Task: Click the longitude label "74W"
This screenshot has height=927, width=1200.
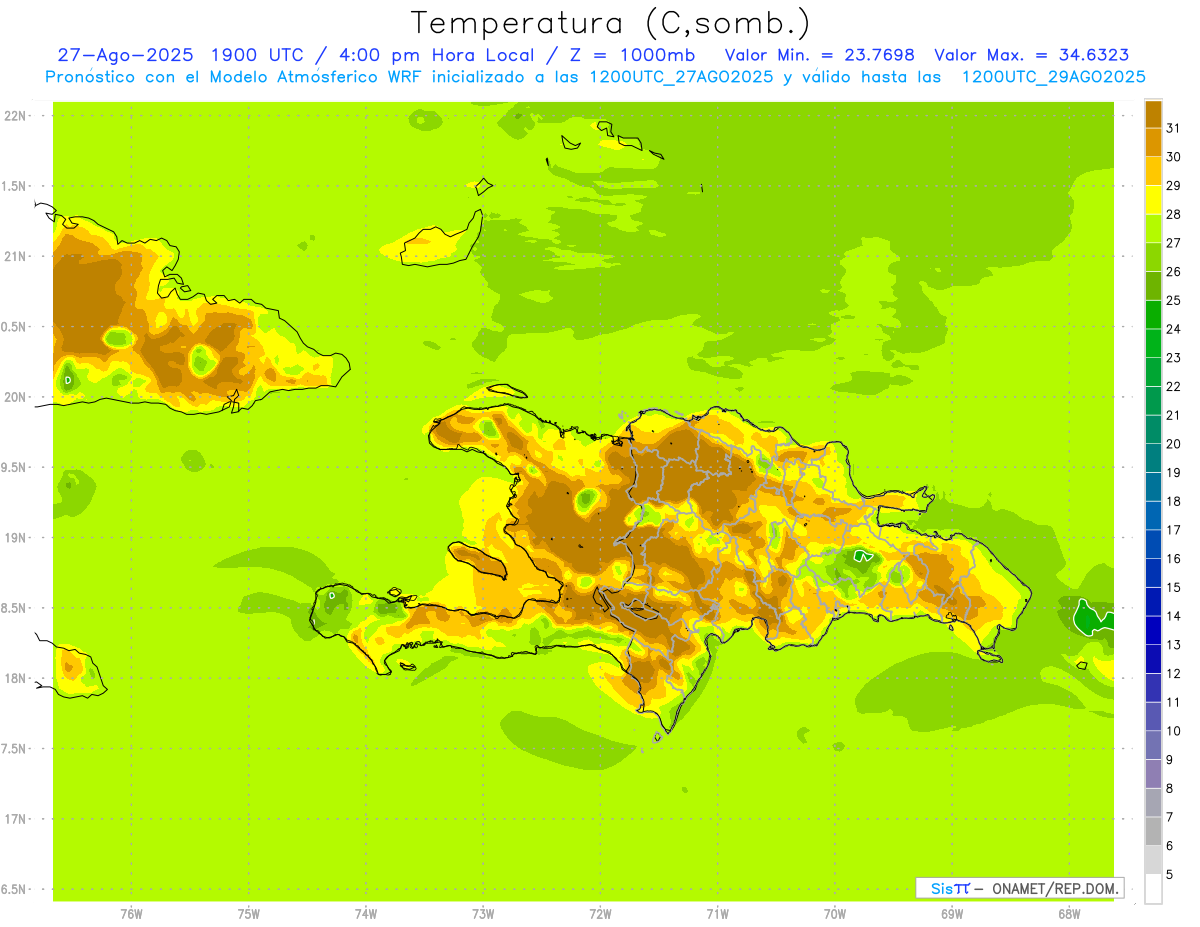Action: pyautogui.click(x=366, y=914)
